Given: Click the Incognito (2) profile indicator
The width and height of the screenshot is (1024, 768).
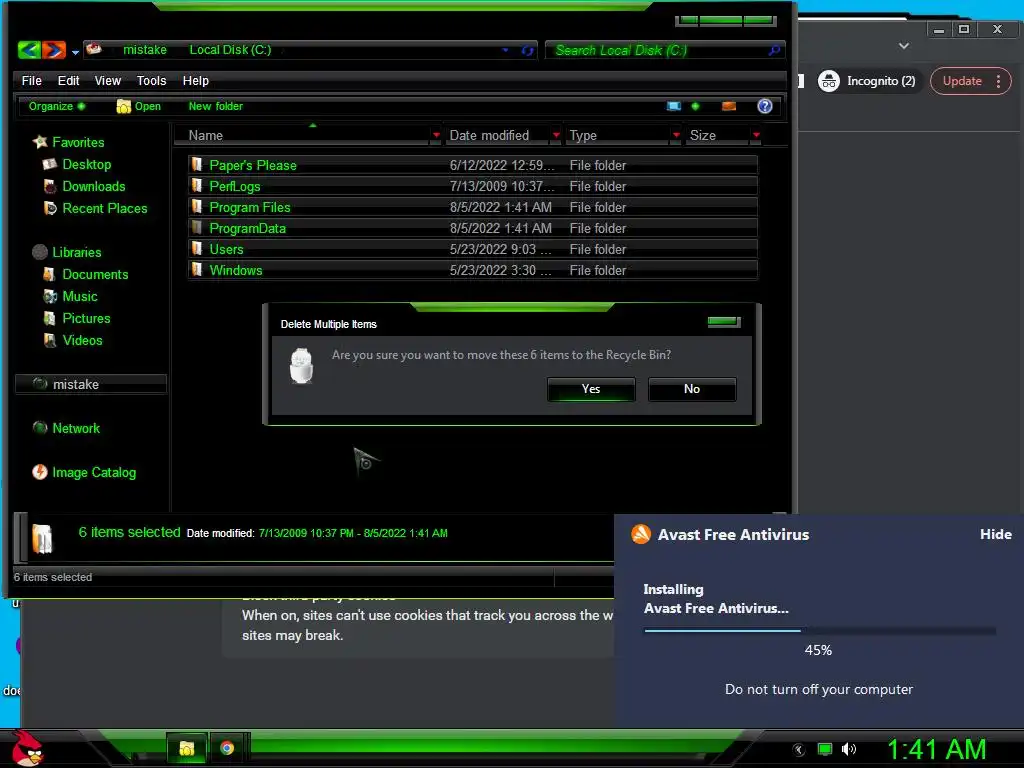Looking at the screenshot, I should [x=867, y=81].
